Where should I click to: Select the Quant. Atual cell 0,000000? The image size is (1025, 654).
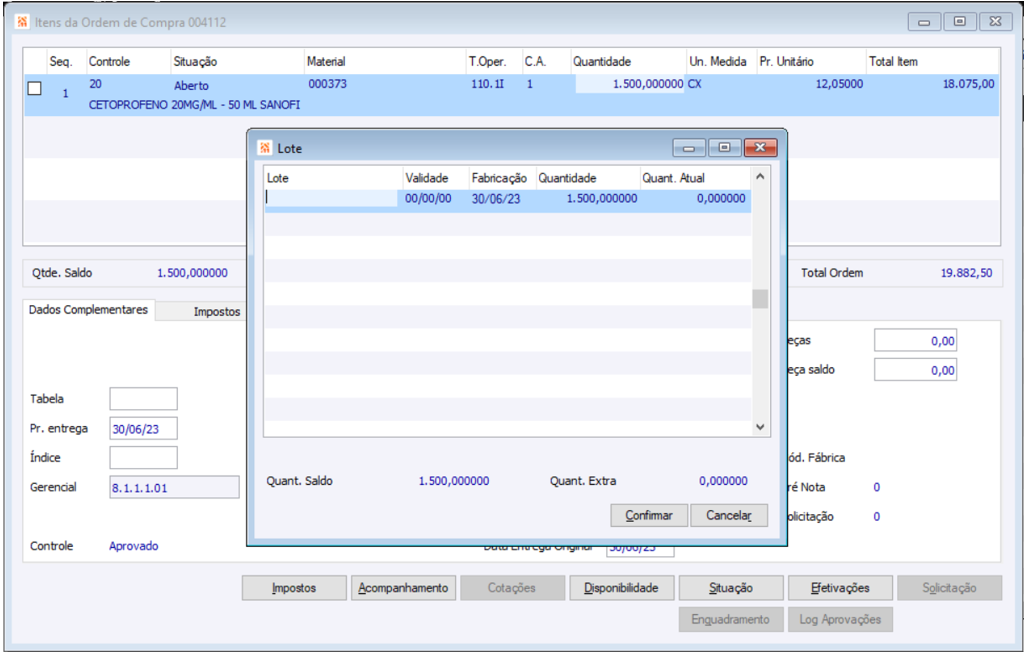[721, 198]
